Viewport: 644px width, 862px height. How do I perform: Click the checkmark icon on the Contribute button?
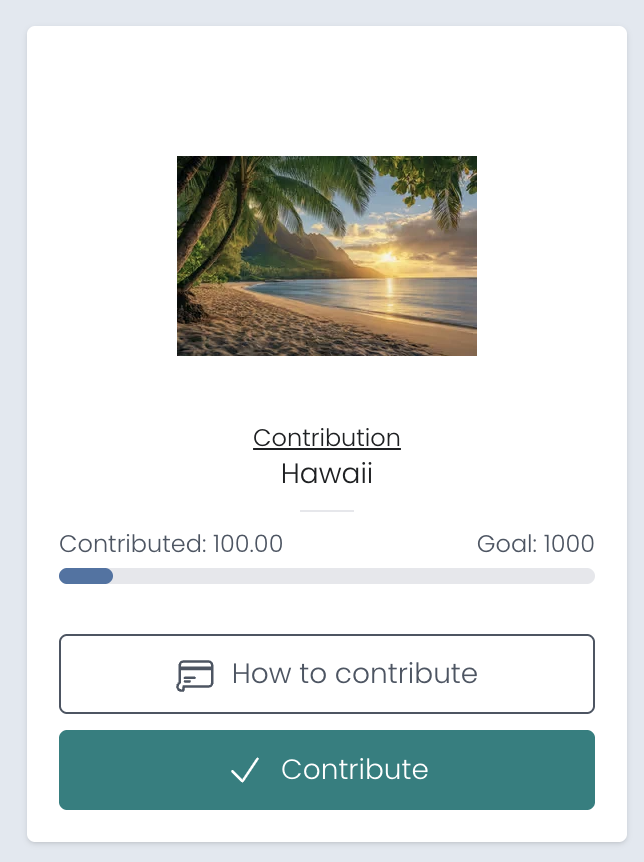pyautogui.click(x=245, y=770)
